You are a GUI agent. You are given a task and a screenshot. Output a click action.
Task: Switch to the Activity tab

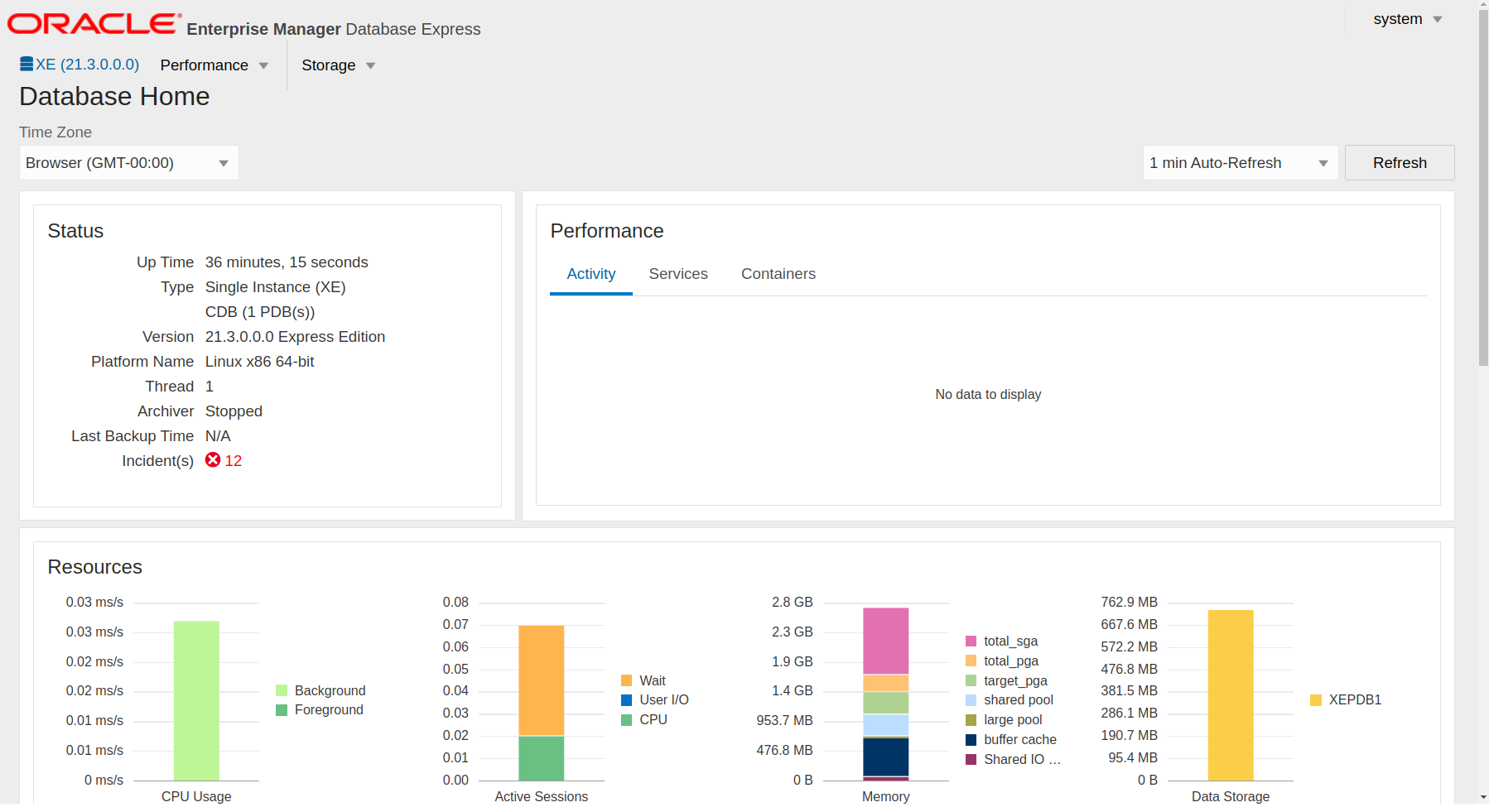tap(590, 274)
